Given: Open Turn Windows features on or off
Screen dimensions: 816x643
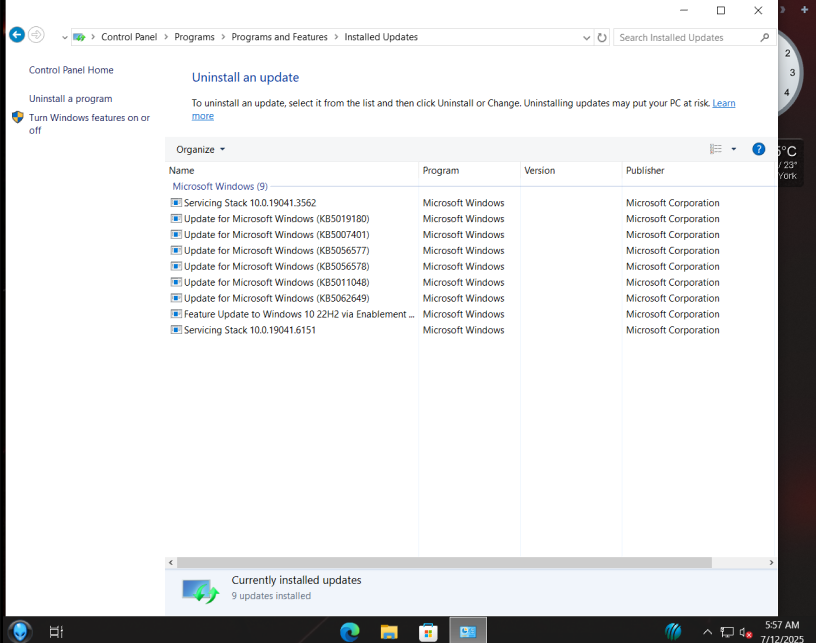Looking at the screenshot, I should [89, 124].
